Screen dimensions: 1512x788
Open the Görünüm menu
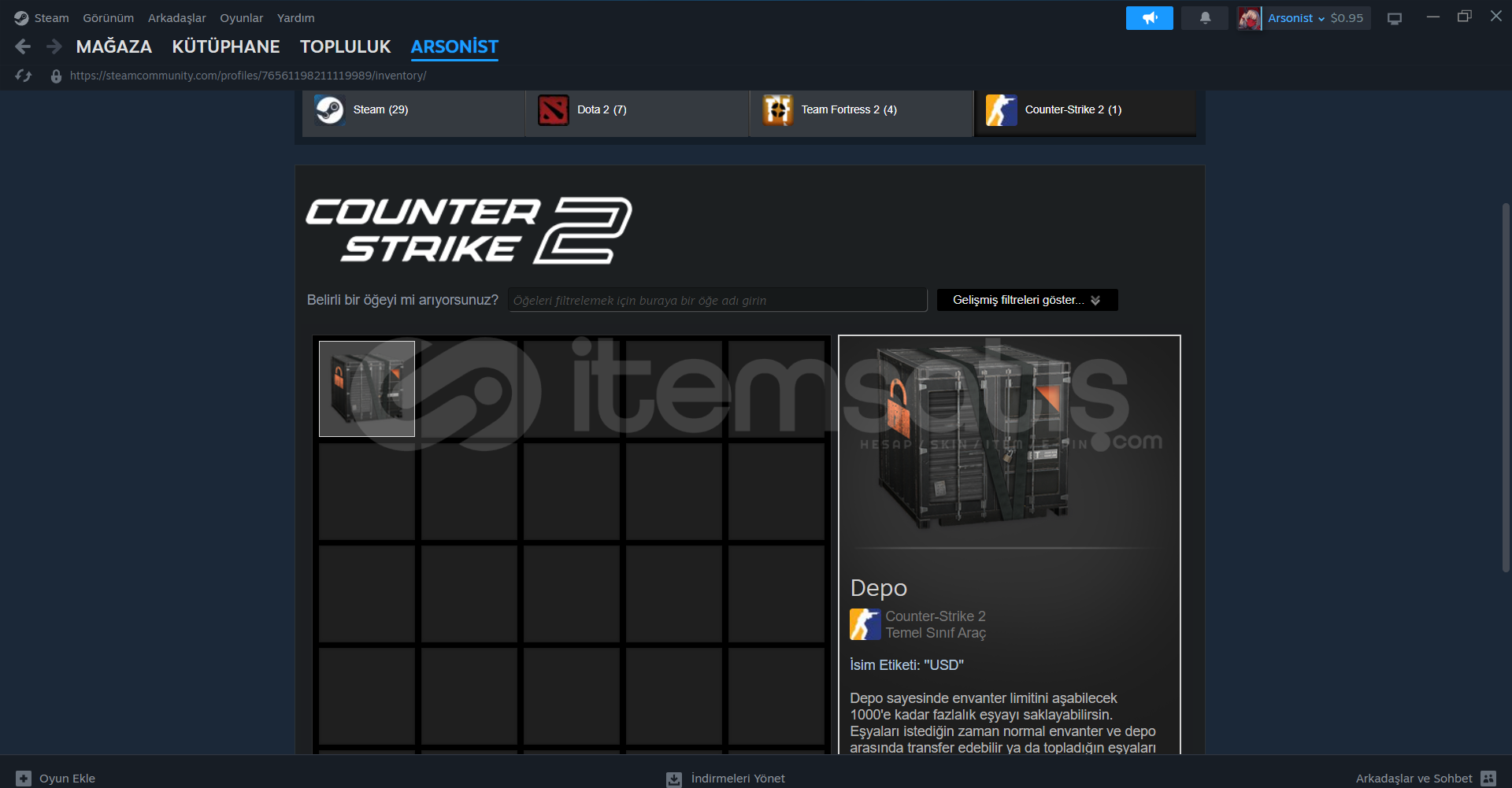coord(108,17)
